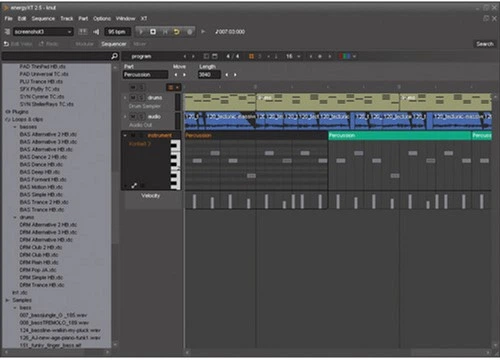Open the quantize value 16 dropdown

293,56
